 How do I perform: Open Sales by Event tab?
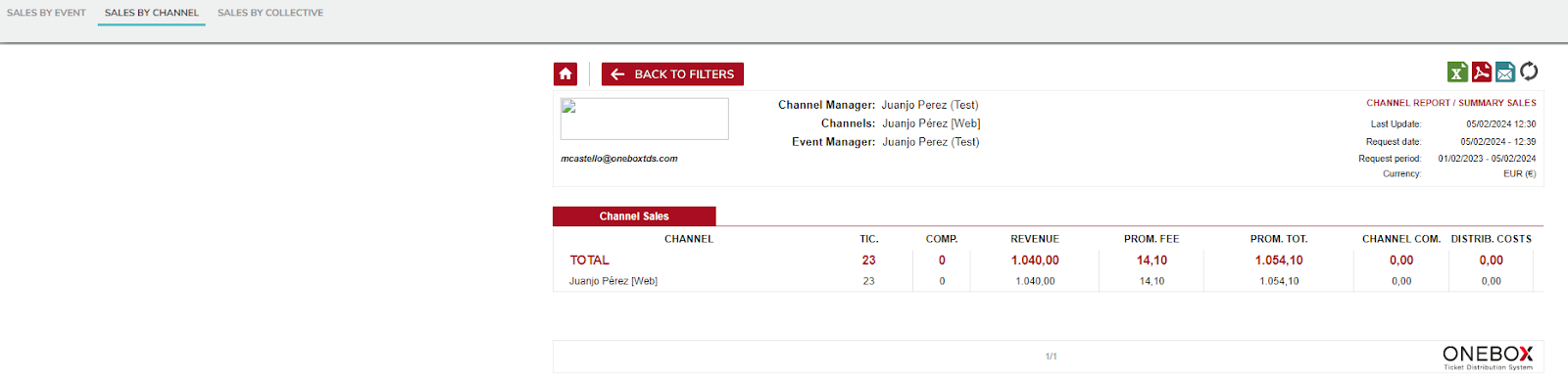click(46, 13)
